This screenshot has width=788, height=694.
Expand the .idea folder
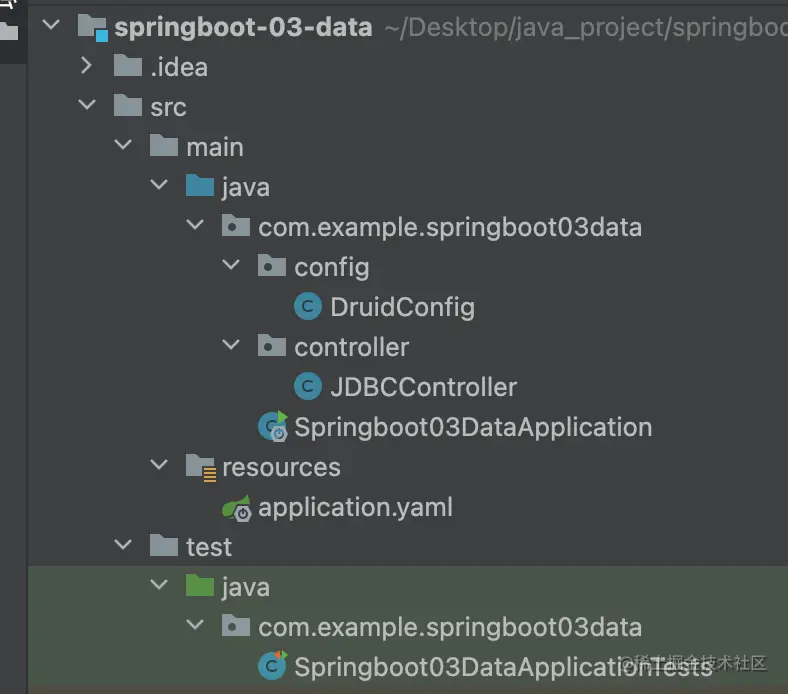pyautogui.click(x=86, y=65)
